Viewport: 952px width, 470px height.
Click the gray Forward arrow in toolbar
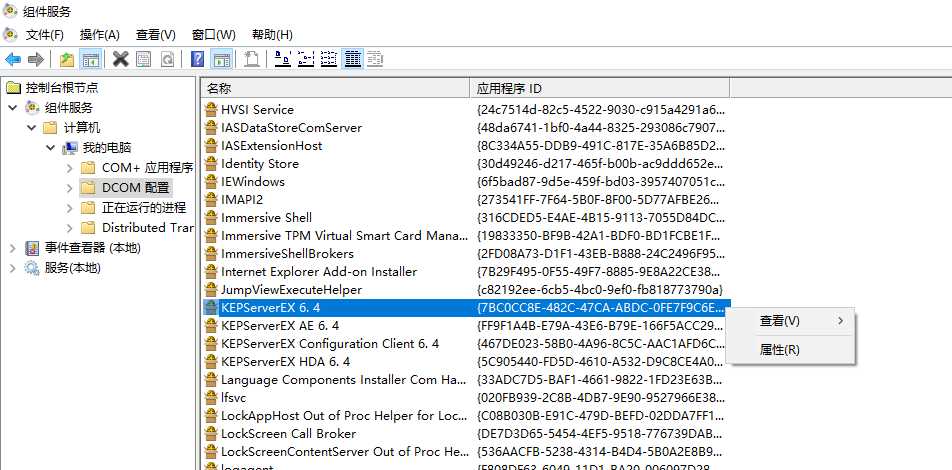point(36,59)
